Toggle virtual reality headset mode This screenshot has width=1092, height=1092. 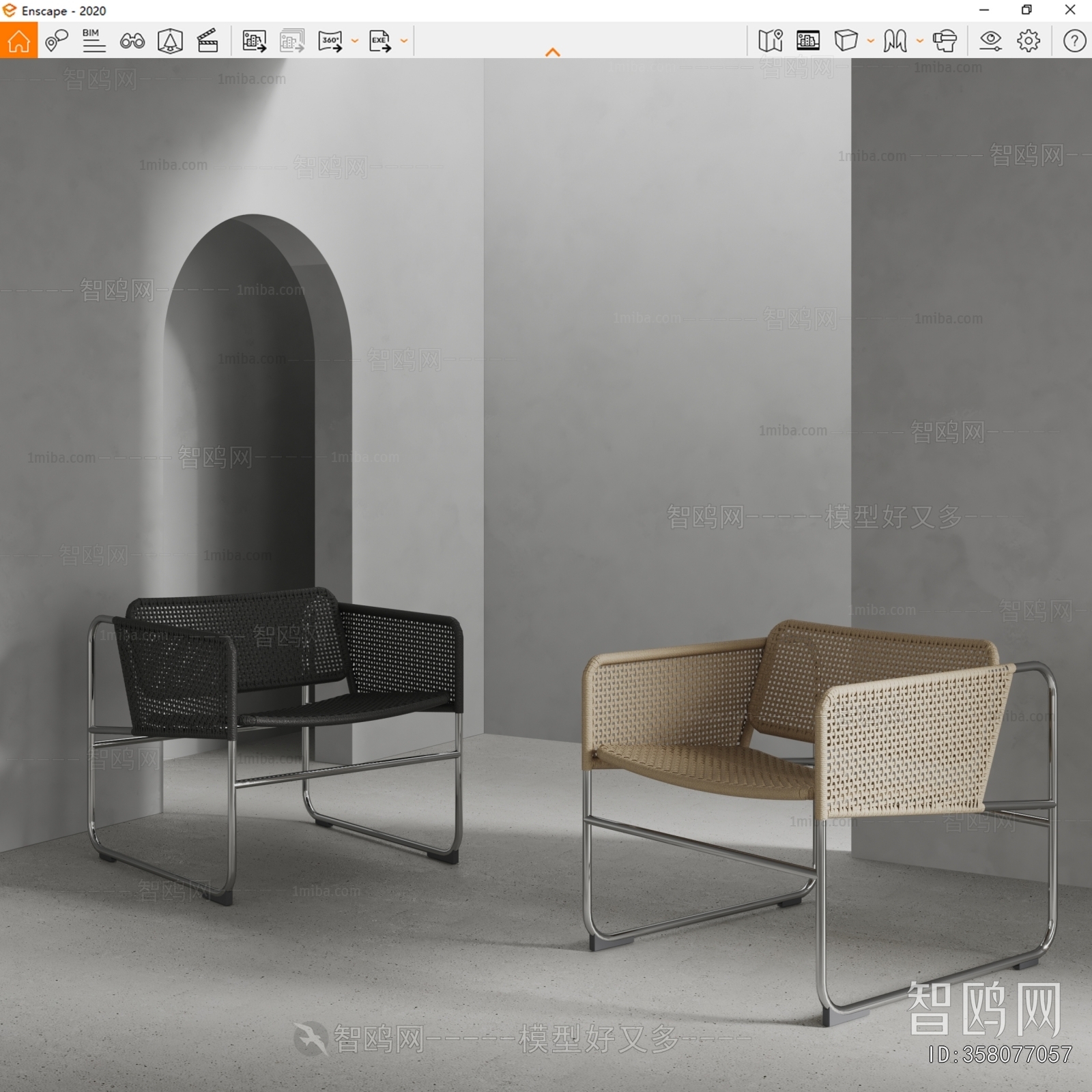(x=945, y=41)
